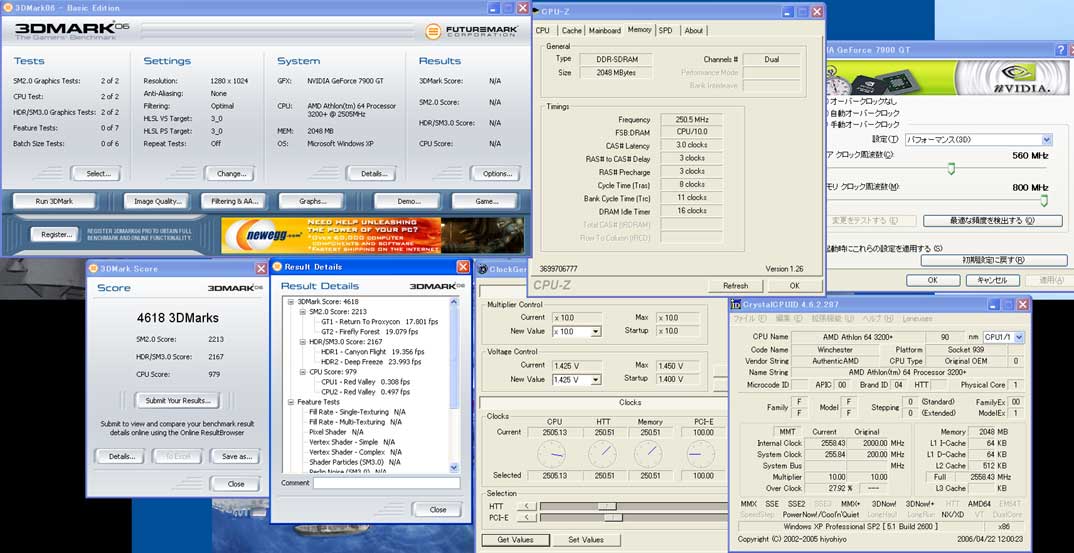Click Set Values in ClockGen
This screenshot has width=1074, height=553.
[586, 540]
